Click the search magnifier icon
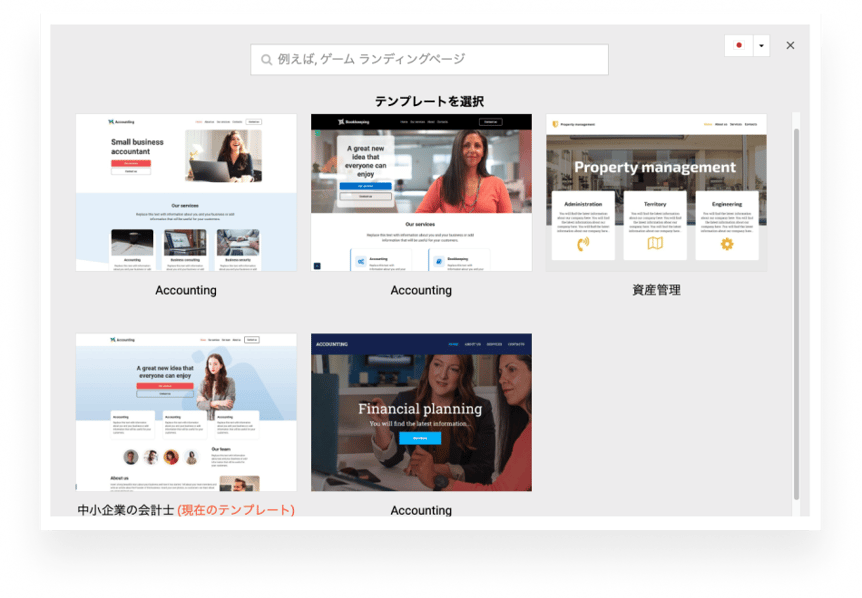This screenshot has width=862, height=598. (264, 59)
